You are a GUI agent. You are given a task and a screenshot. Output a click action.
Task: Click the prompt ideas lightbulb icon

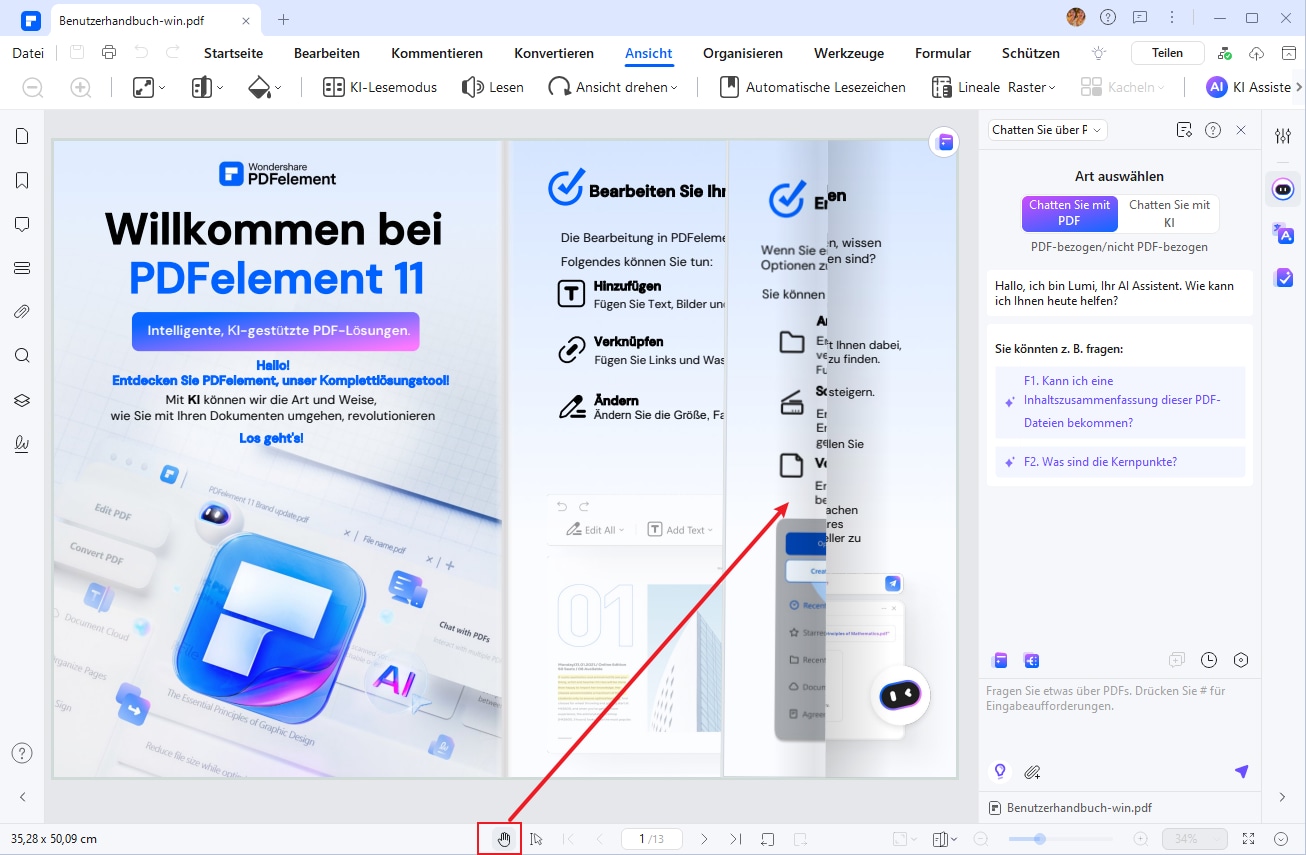click(998, 772)
